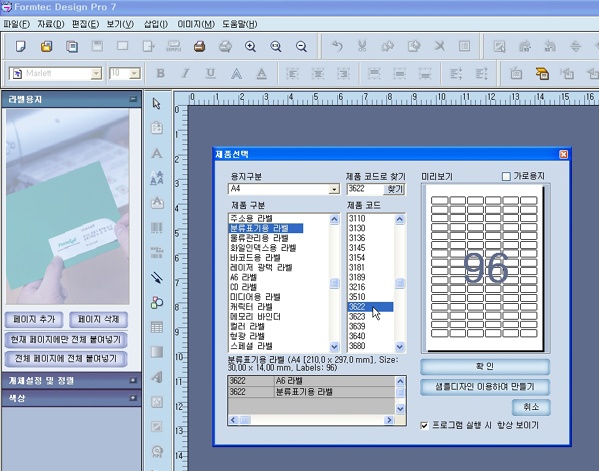Select the table grid tool
Screen dimensions: 599x471
157,327
